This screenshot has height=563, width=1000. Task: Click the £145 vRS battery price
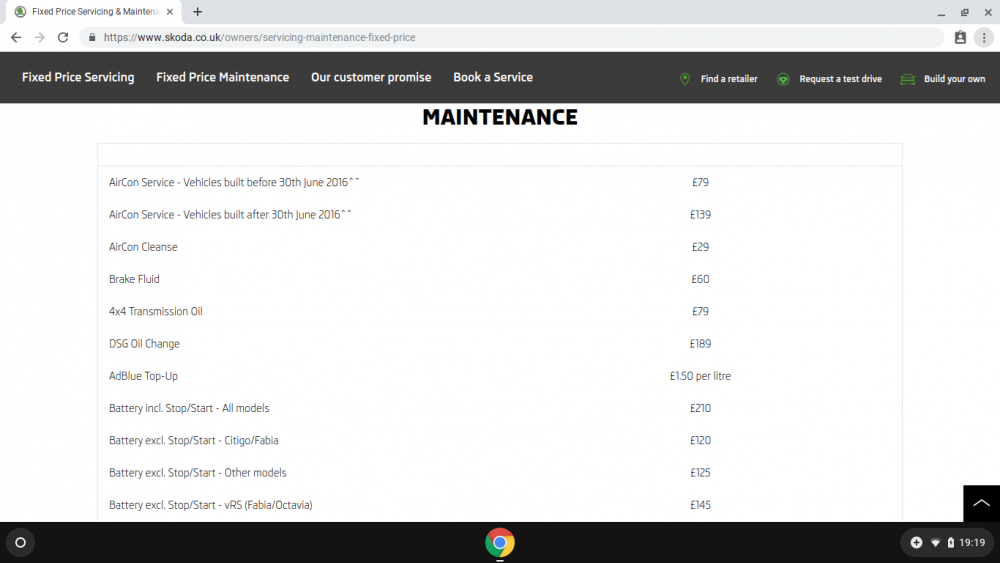click(700, 505)
